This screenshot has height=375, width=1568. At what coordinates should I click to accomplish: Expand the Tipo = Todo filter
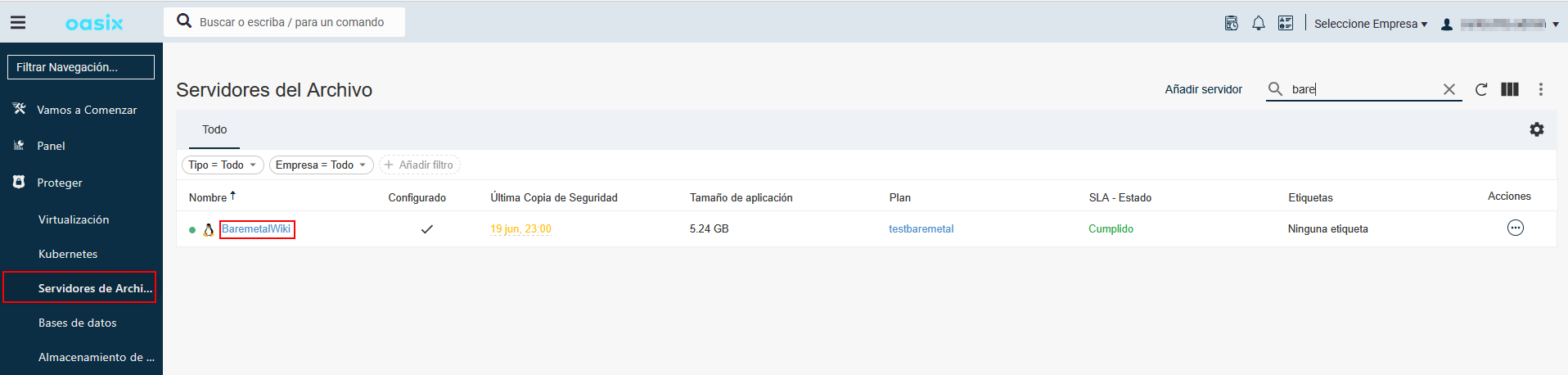pos(223,165)
